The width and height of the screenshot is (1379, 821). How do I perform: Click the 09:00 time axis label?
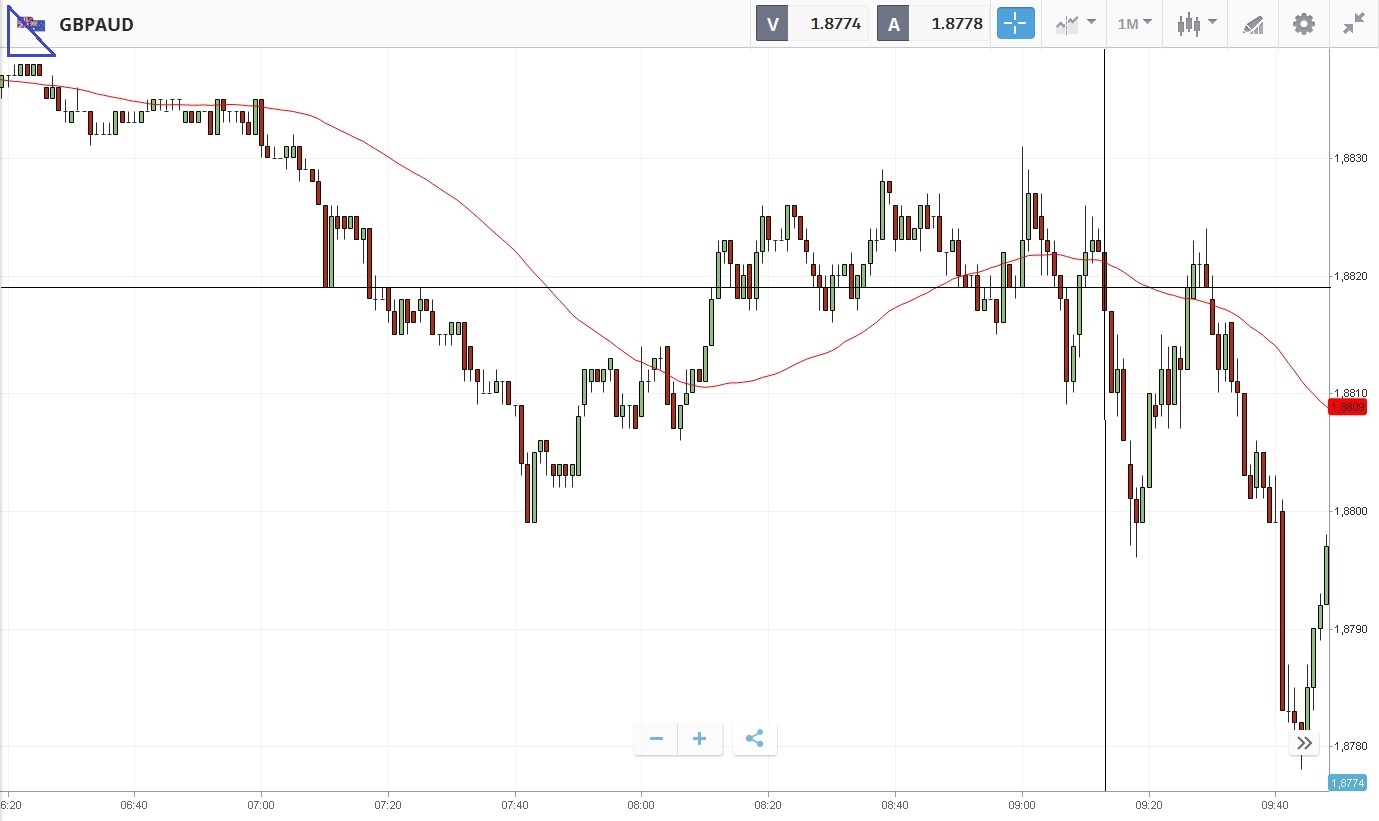pos(1022,804)
